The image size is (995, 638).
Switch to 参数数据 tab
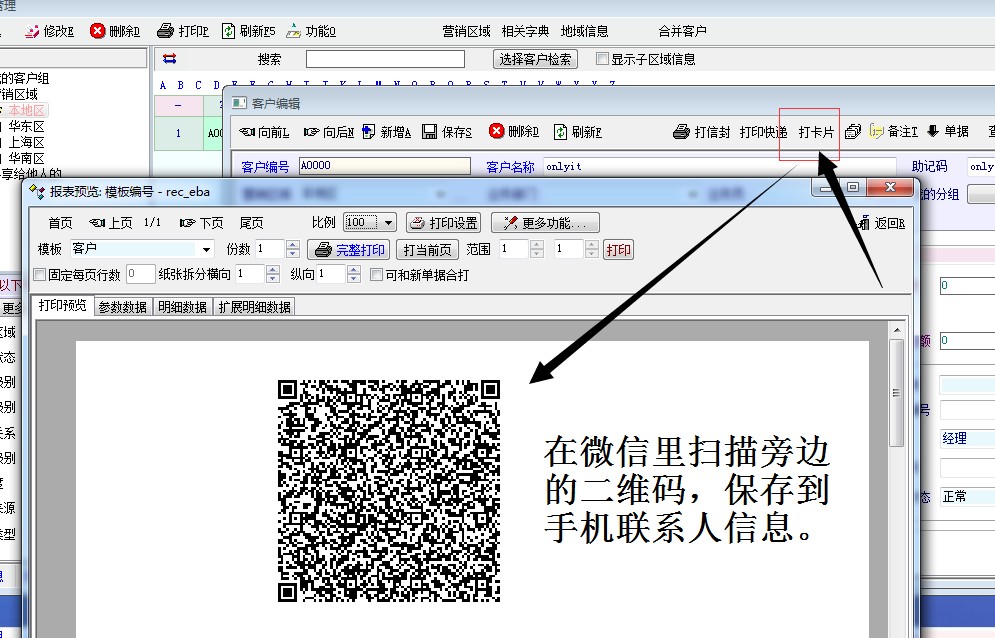tap(122, 307)
